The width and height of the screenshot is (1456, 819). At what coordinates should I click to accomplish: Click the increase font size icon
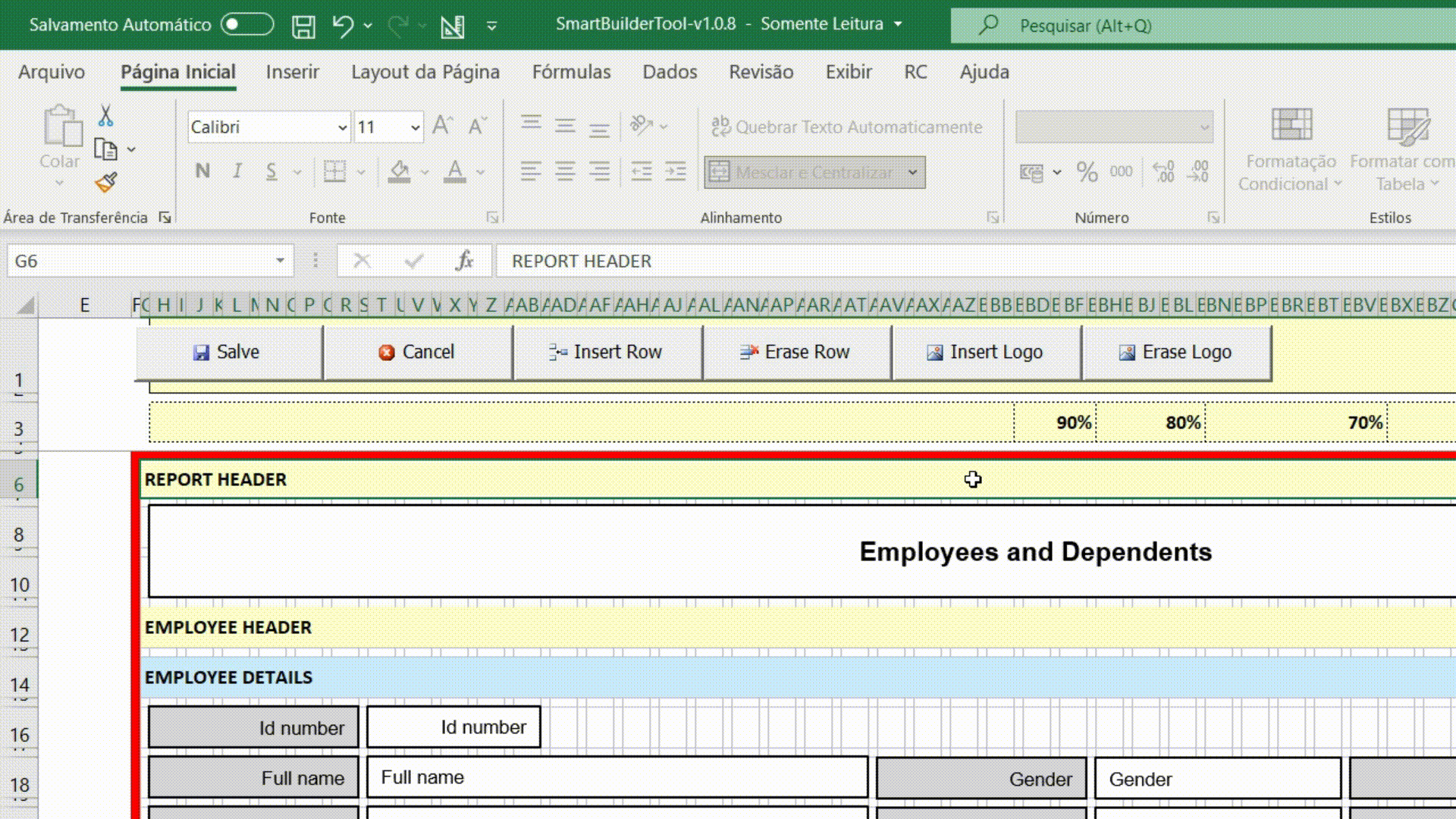442,126
